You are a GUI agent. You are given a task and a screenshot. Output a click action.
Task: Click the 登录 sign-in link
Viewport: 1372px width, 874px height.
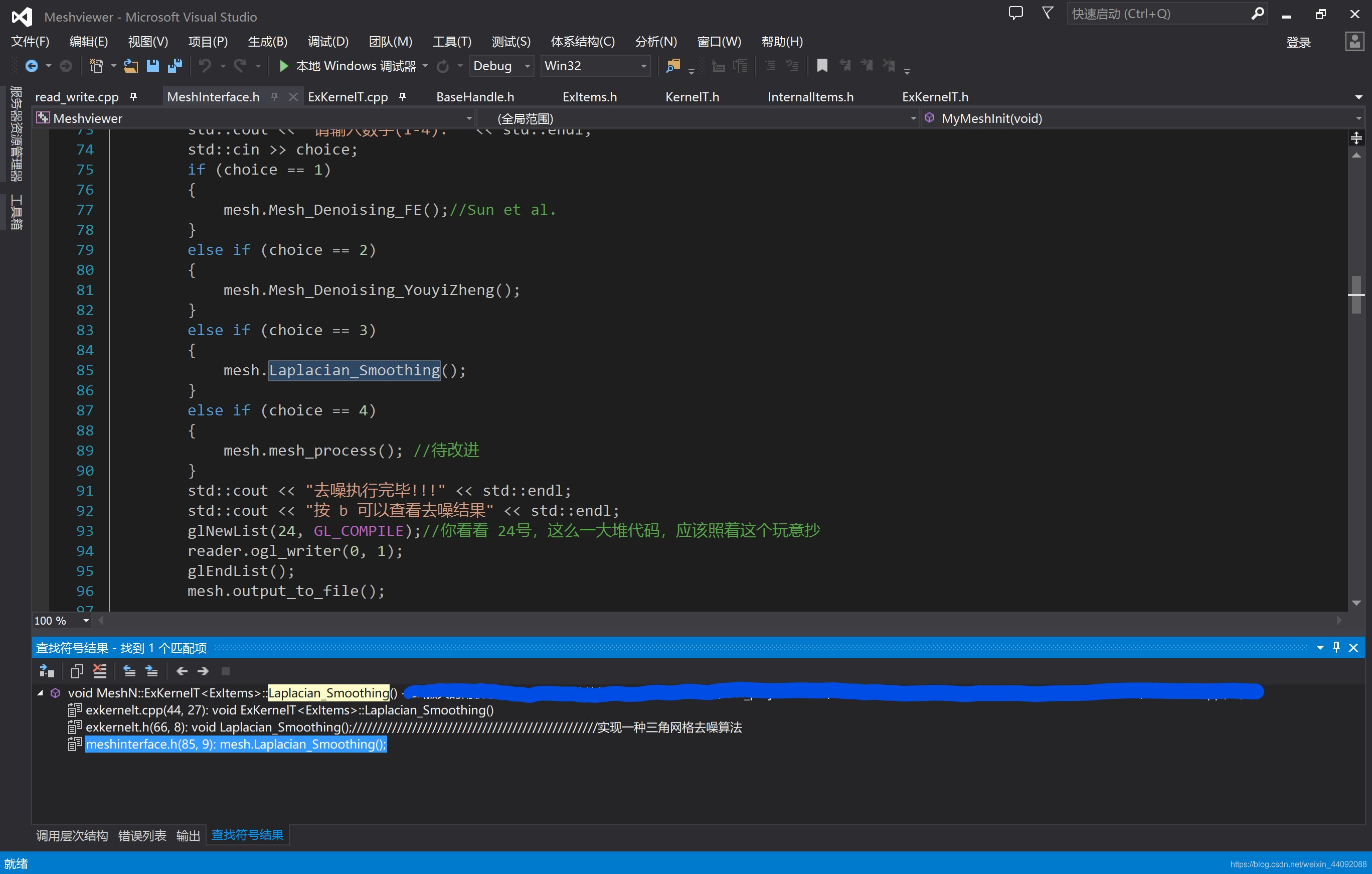[1298, 42]
